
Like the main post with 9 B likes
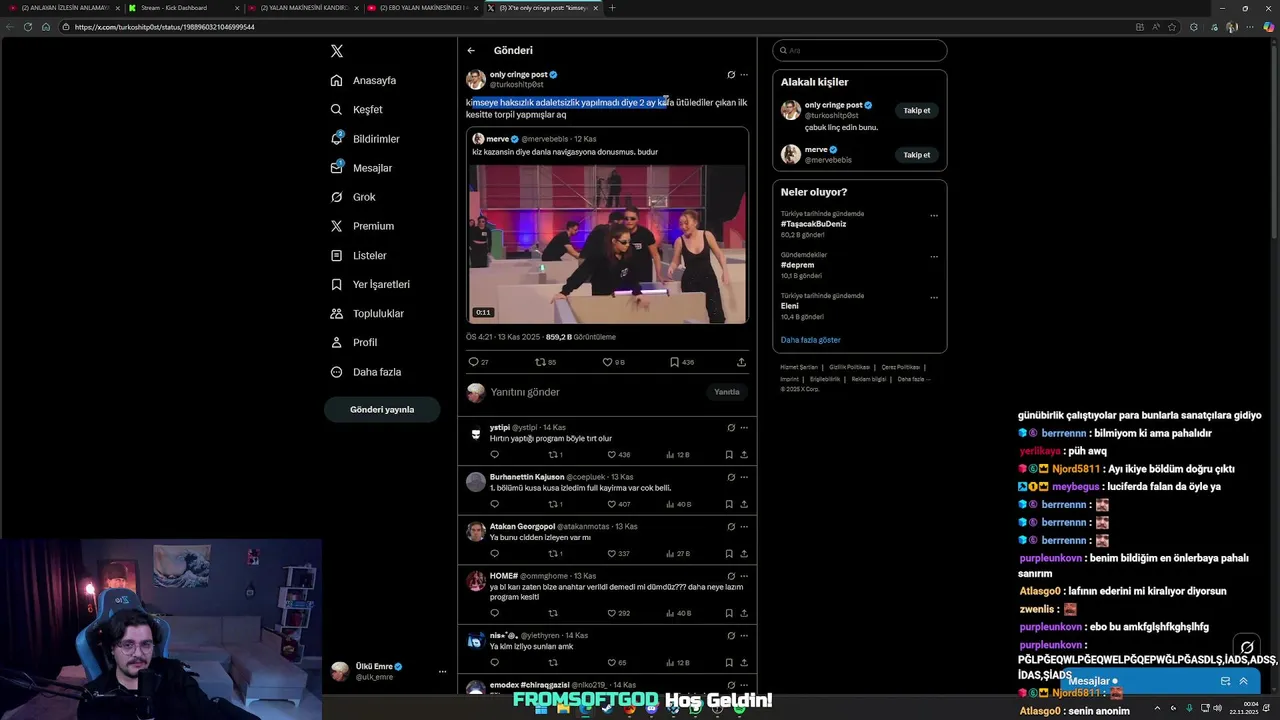[613, 362]
